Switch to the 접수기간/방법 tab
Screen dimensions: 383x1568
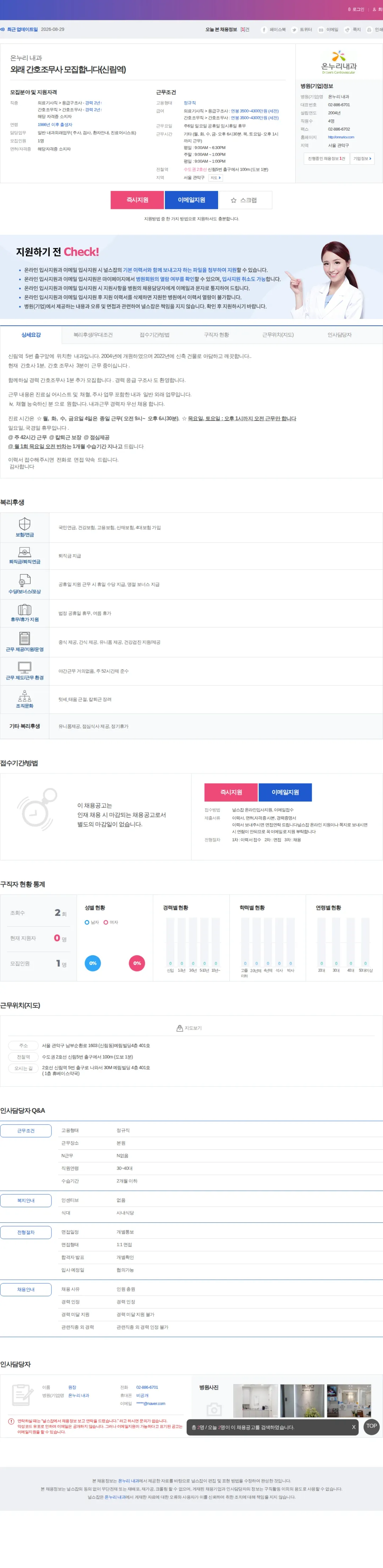click(x=154, y=335)
